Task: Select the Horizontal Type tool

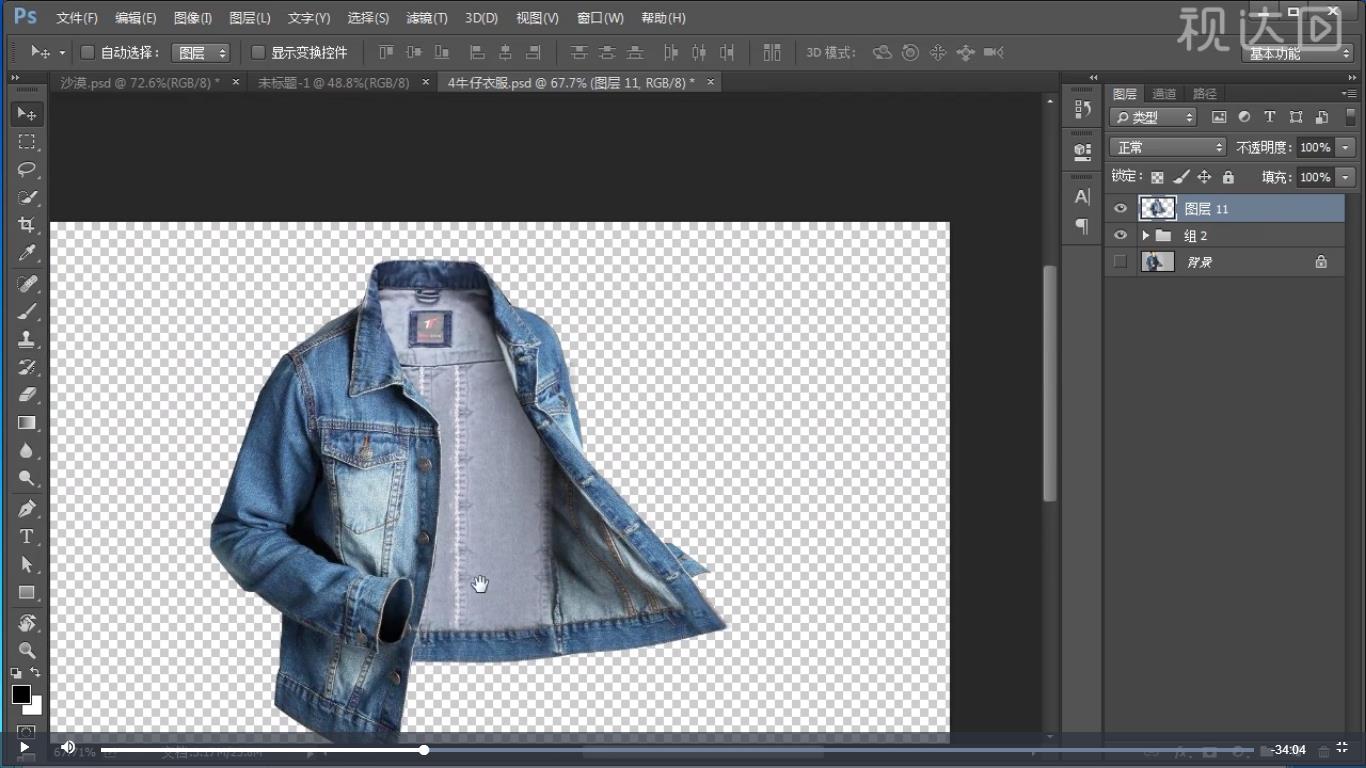Action: 27,536
